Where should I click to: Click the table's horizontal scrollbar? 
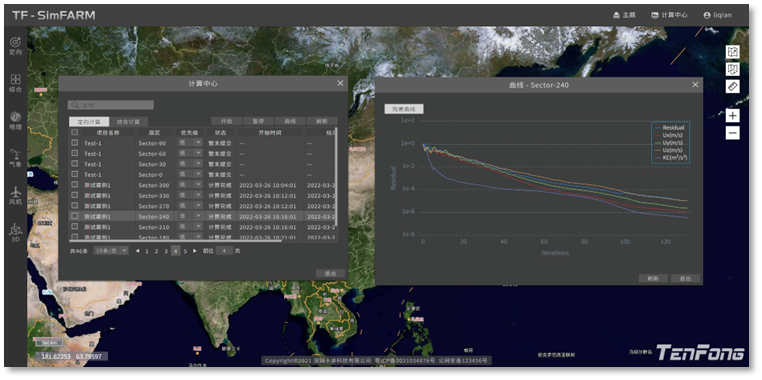pyautogui.click(x=175, y=240)
